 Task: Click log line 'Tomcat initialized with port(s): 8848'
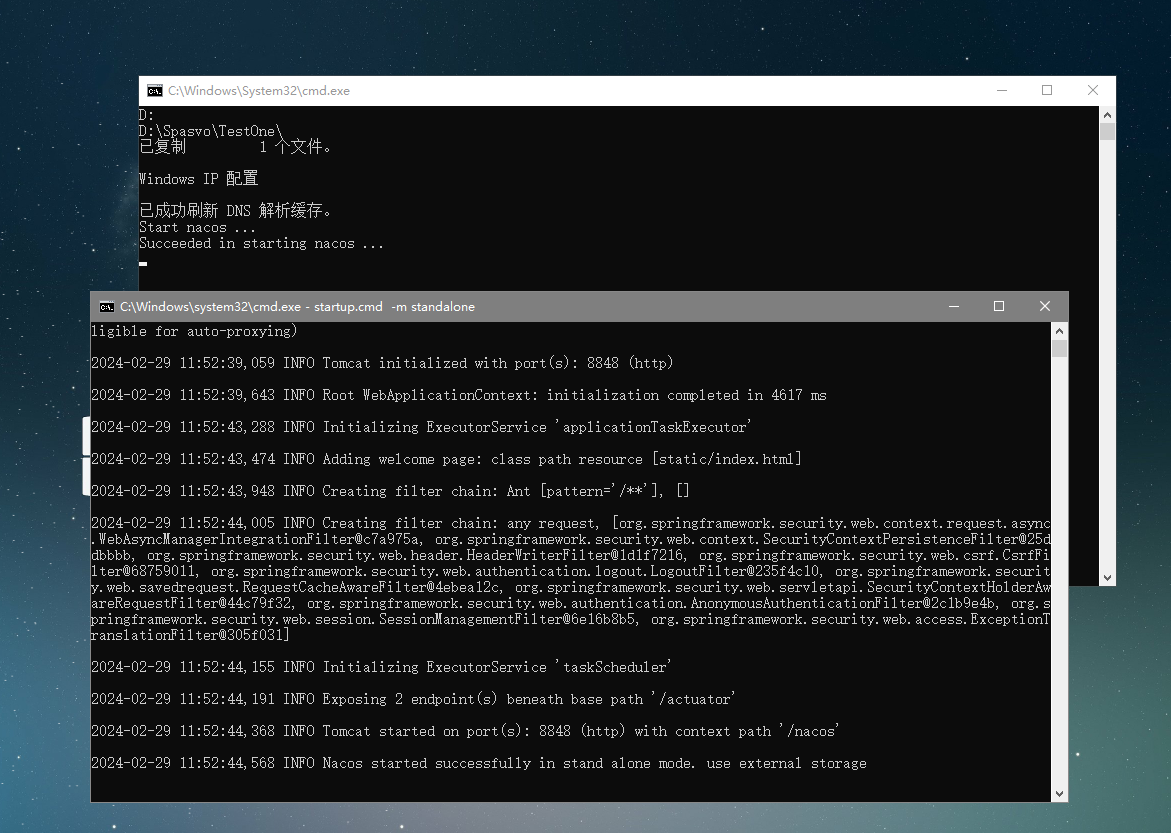(x=382, y=363)
